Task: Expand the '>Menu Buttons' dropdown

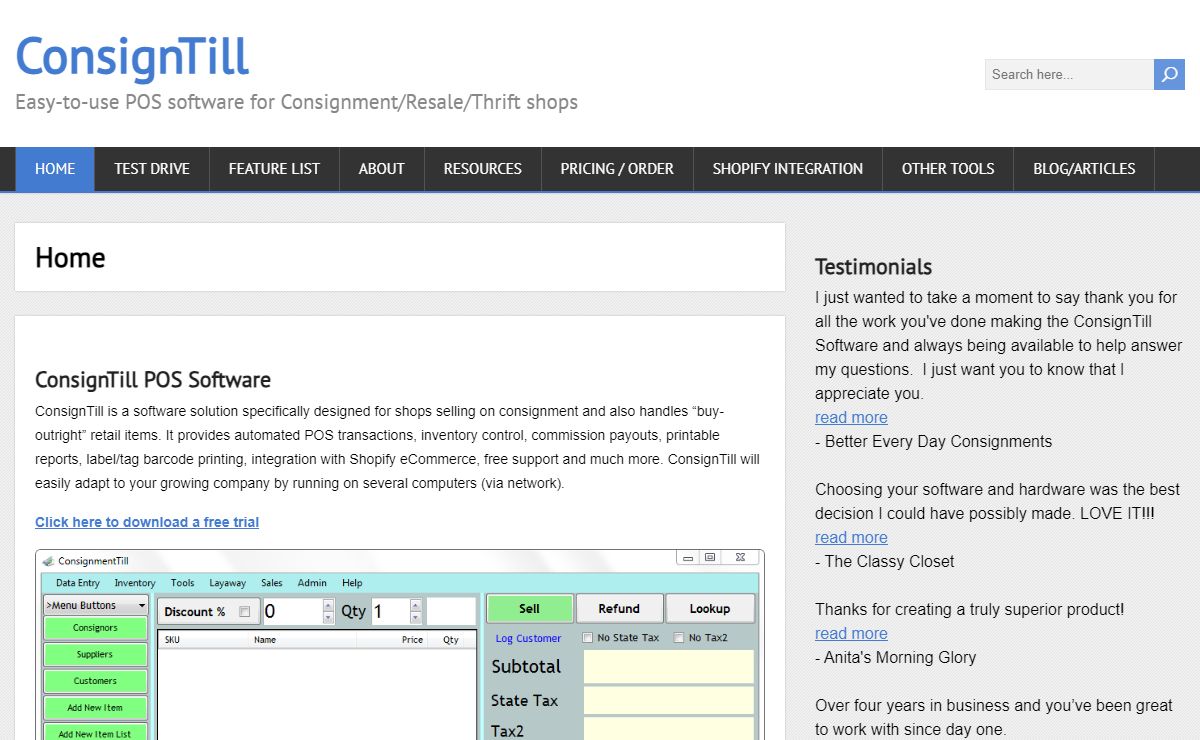Action: [96, 605]
